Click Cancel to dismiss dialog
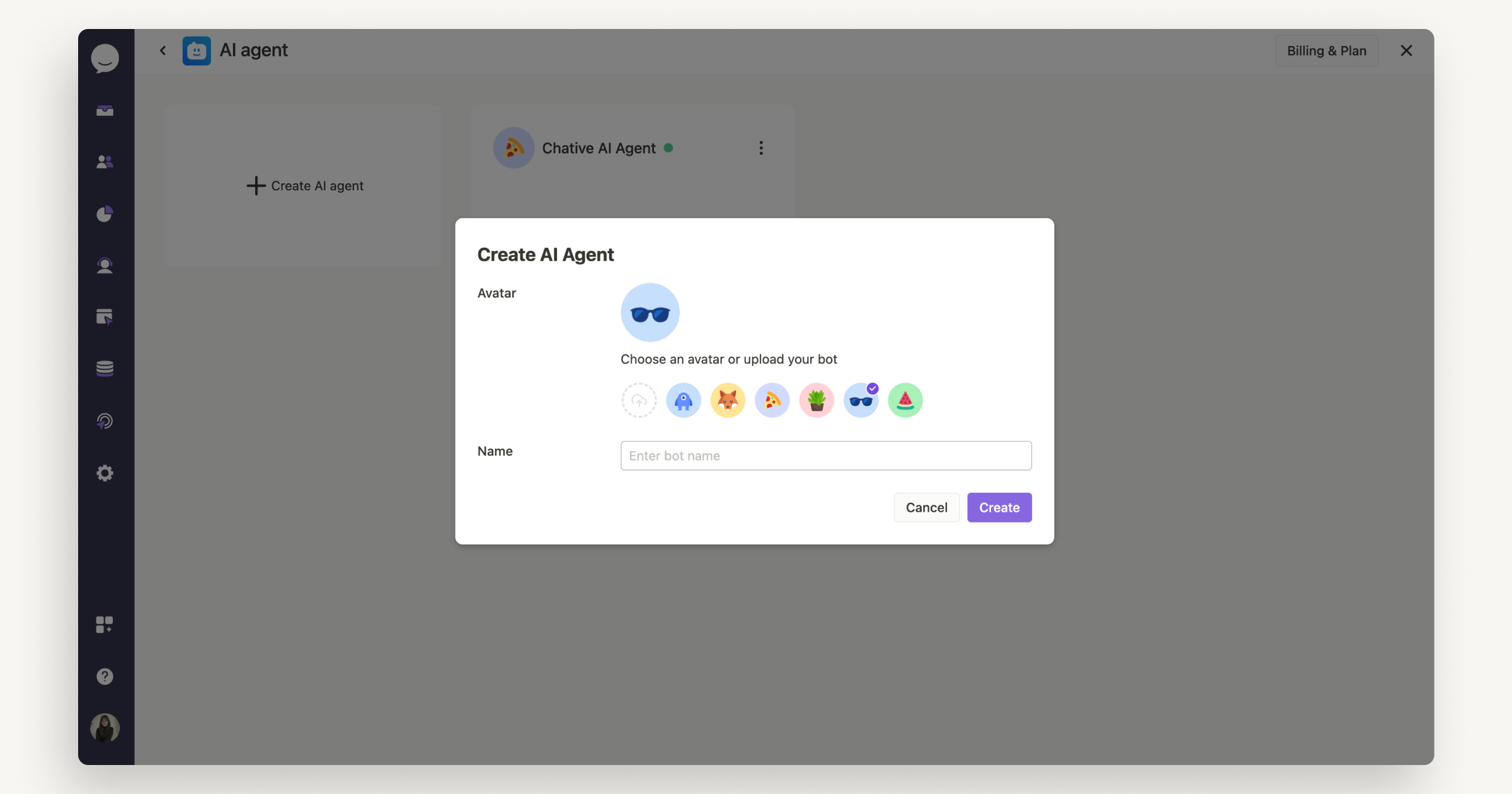This screenshot has width=1512, height=794. (x=926, y=507)
